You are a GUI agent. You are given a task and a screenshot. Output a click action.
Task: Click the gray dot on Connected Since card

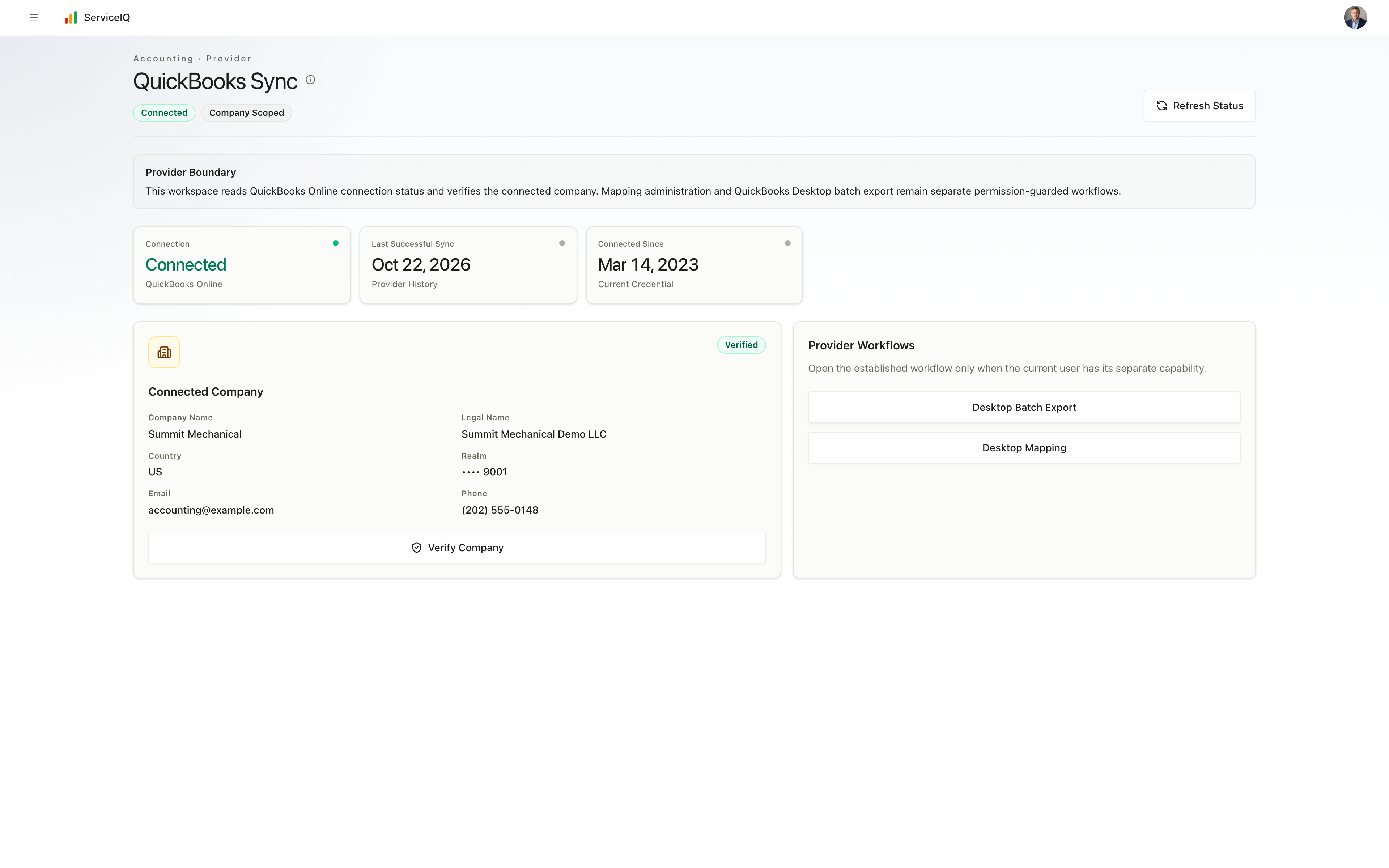[x=787, y=243]
